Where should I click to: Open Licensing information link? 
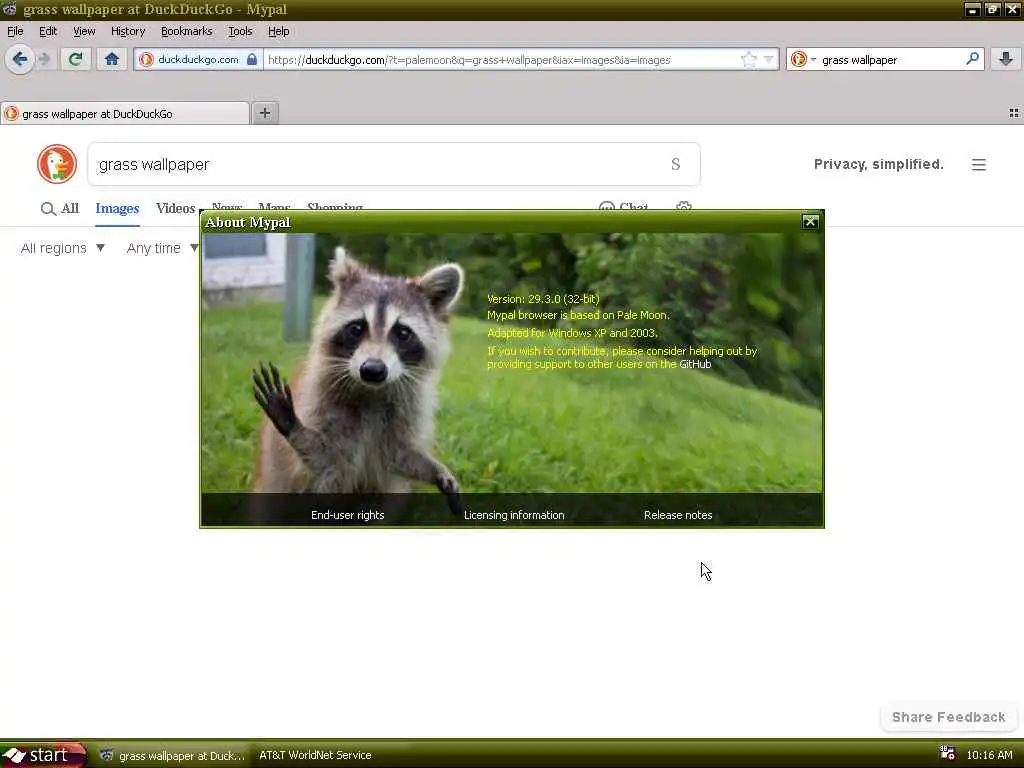pos(514,515)
